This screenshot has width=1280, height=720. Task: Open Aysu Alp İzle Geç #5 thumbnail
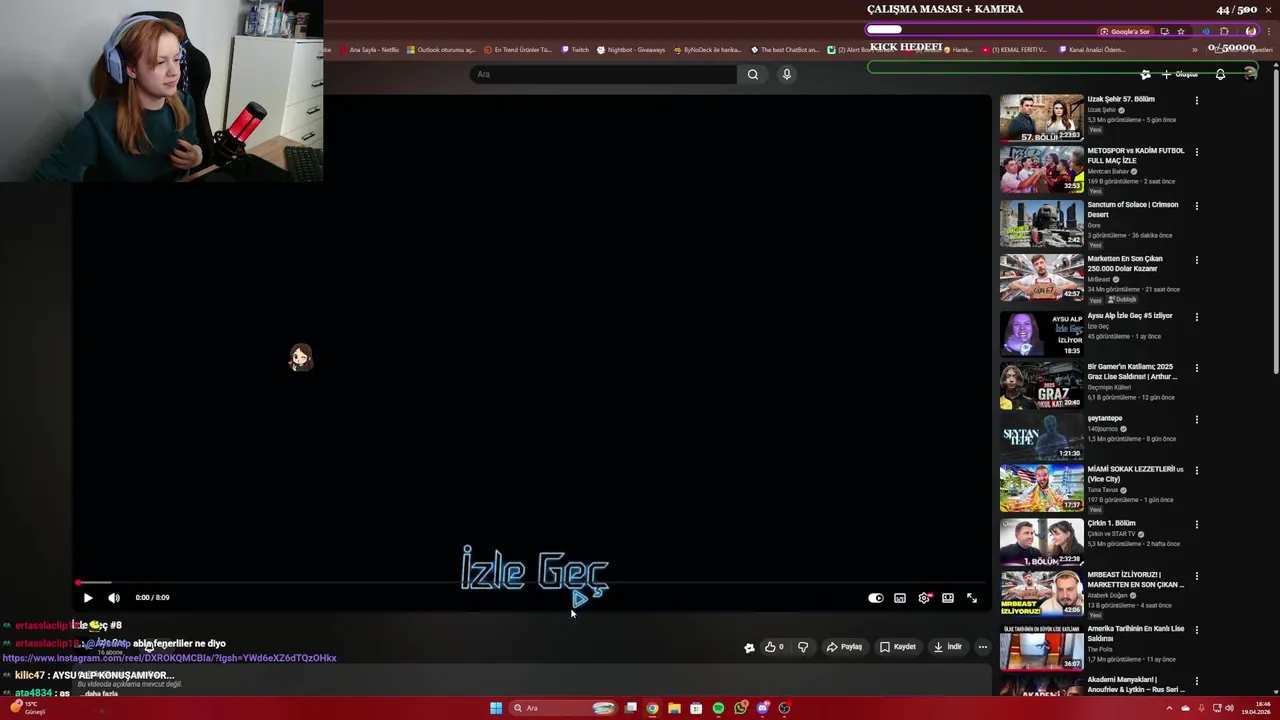1041,333
